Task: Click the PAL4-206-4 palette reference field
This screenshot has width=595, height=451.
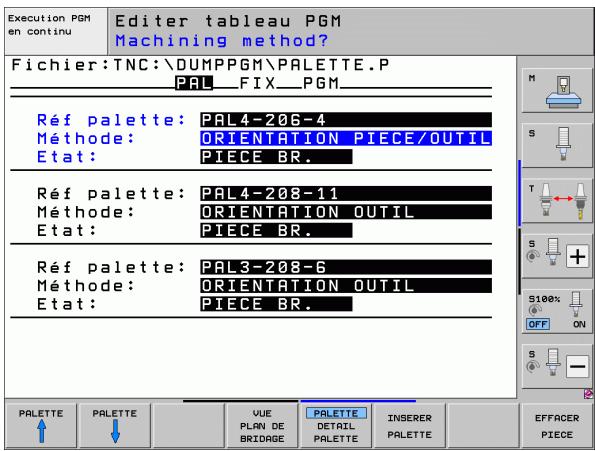Action: pos(346,120)
